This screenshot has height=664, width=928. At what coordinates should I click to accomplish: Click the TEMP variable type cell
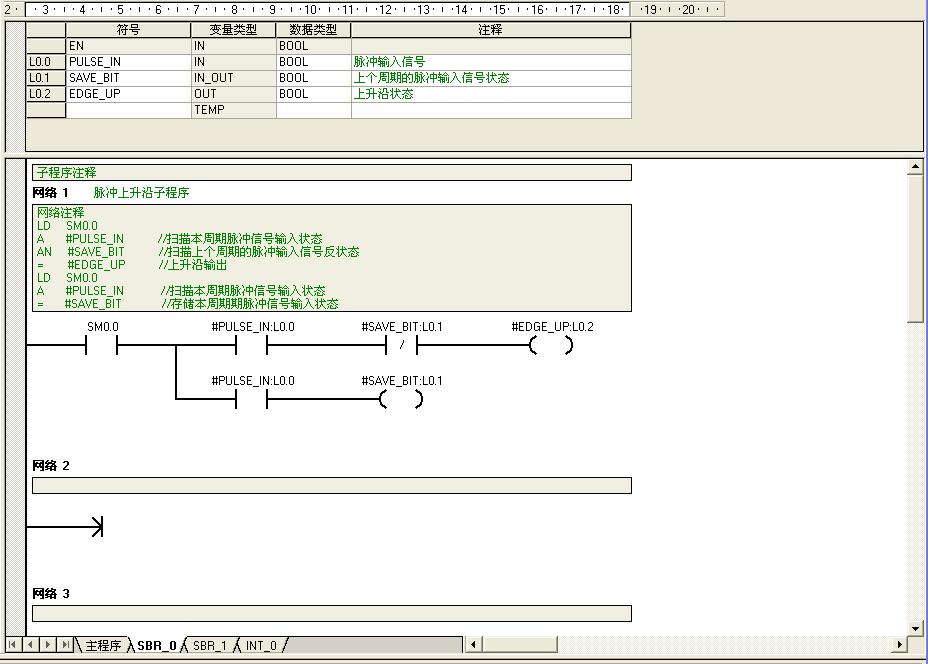233,109
